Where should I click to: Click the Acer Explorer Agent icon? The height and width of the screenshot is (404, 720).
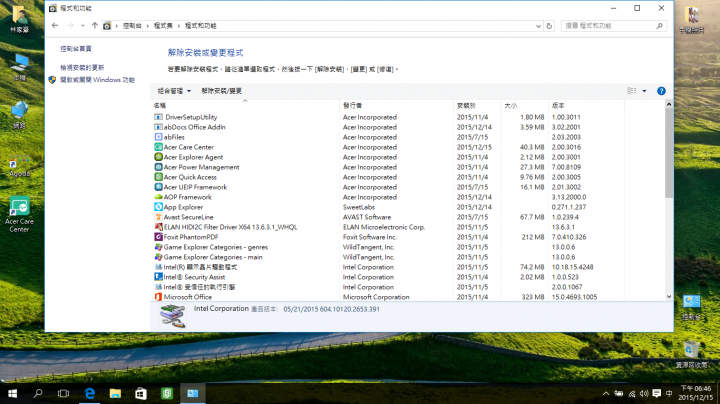(158, 157)
